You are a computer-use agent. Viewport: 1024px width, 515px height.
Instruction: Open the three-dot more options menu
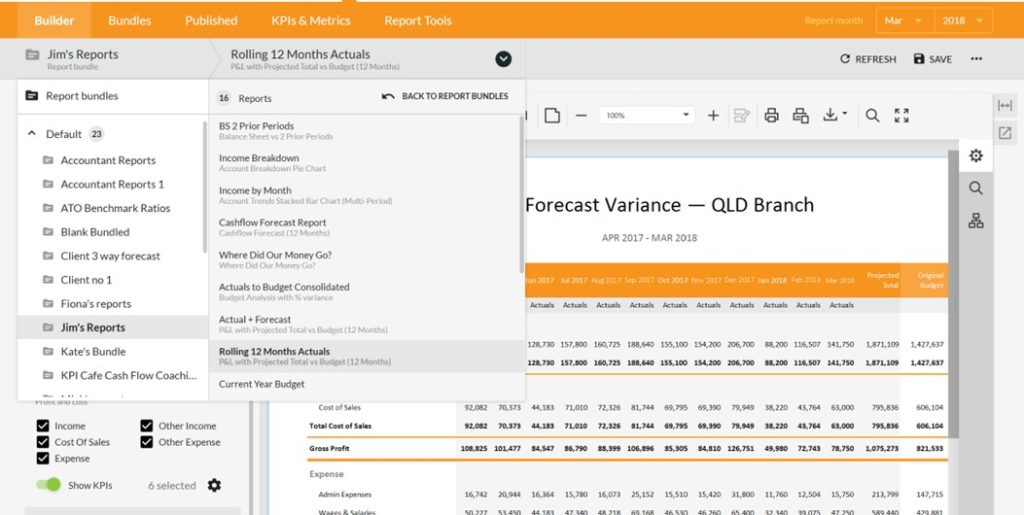[x=976, y=59]
